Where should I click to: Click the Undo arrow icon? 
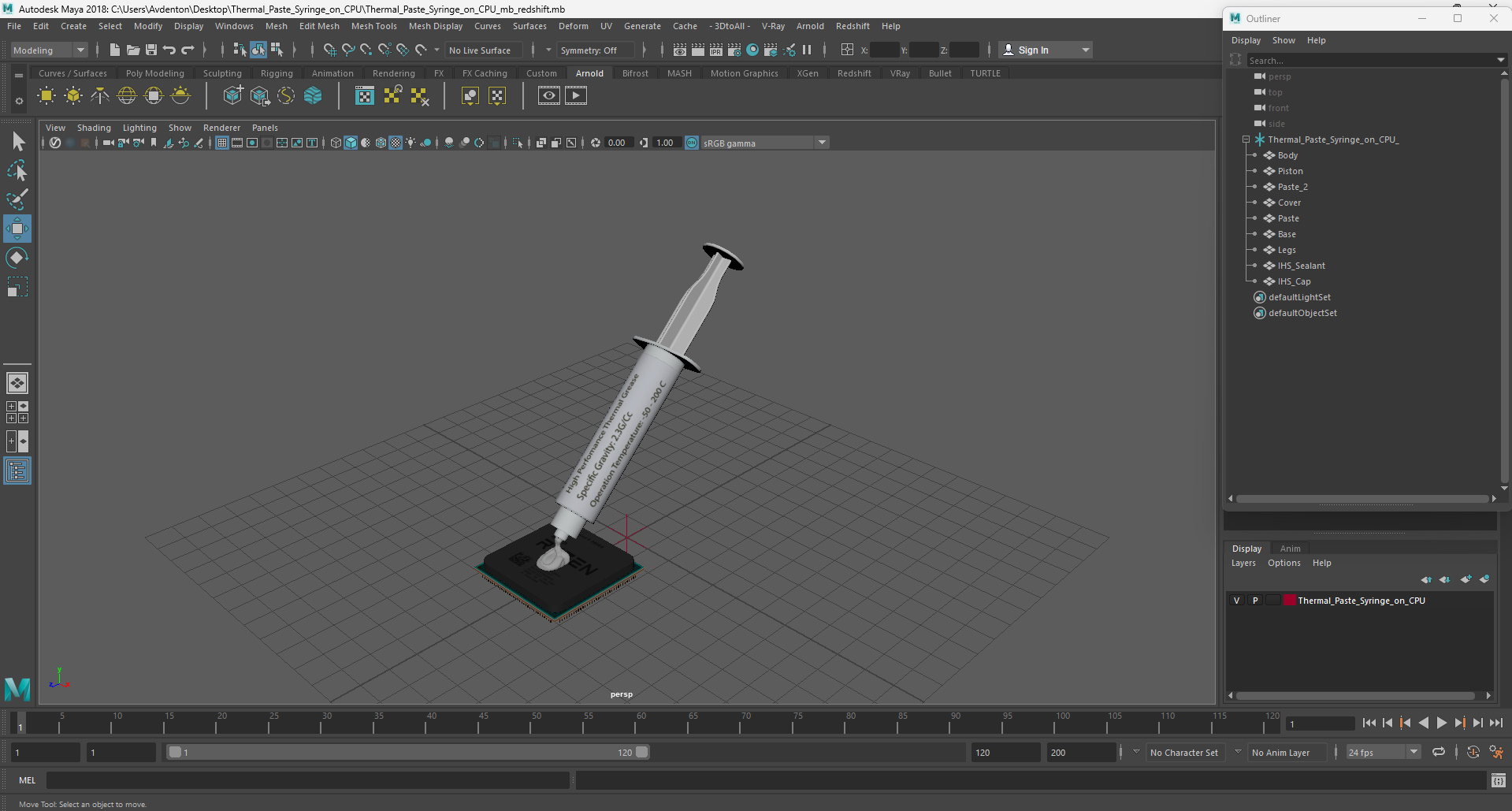point(169,50)
